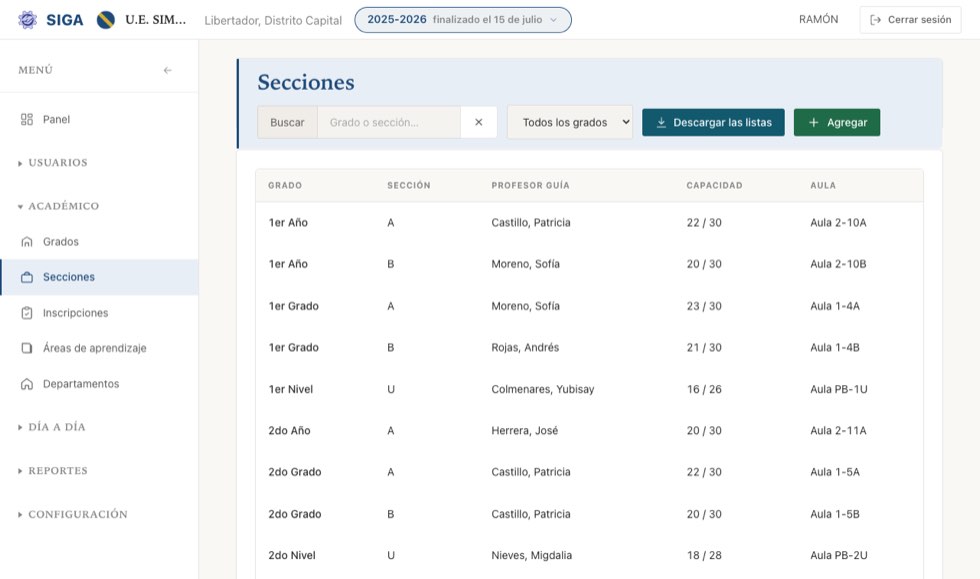
Task: Go to Grados in the sidebar
Action: coord(99,242)
